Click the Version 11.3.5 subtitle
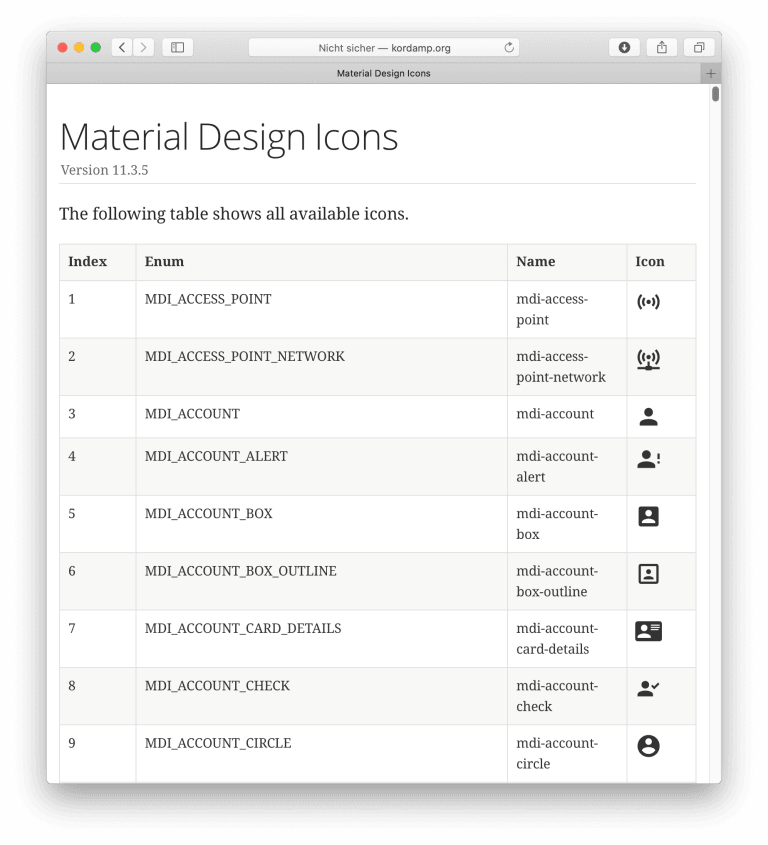Viewport: 768px width, 845px height. pos(104,170)
